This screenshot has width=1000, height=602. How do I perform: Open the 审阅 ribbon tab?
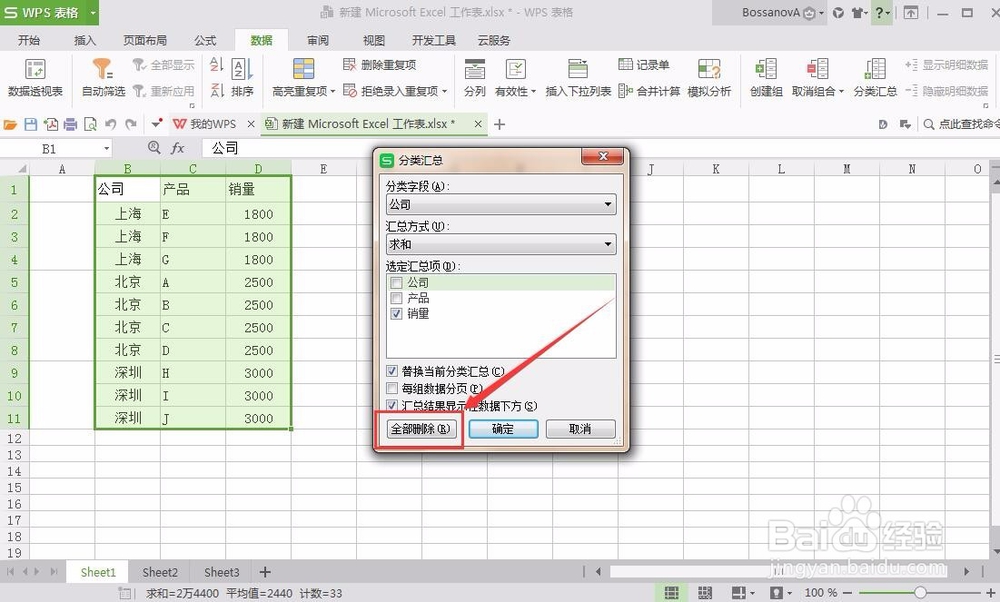[x=317, y=40]
